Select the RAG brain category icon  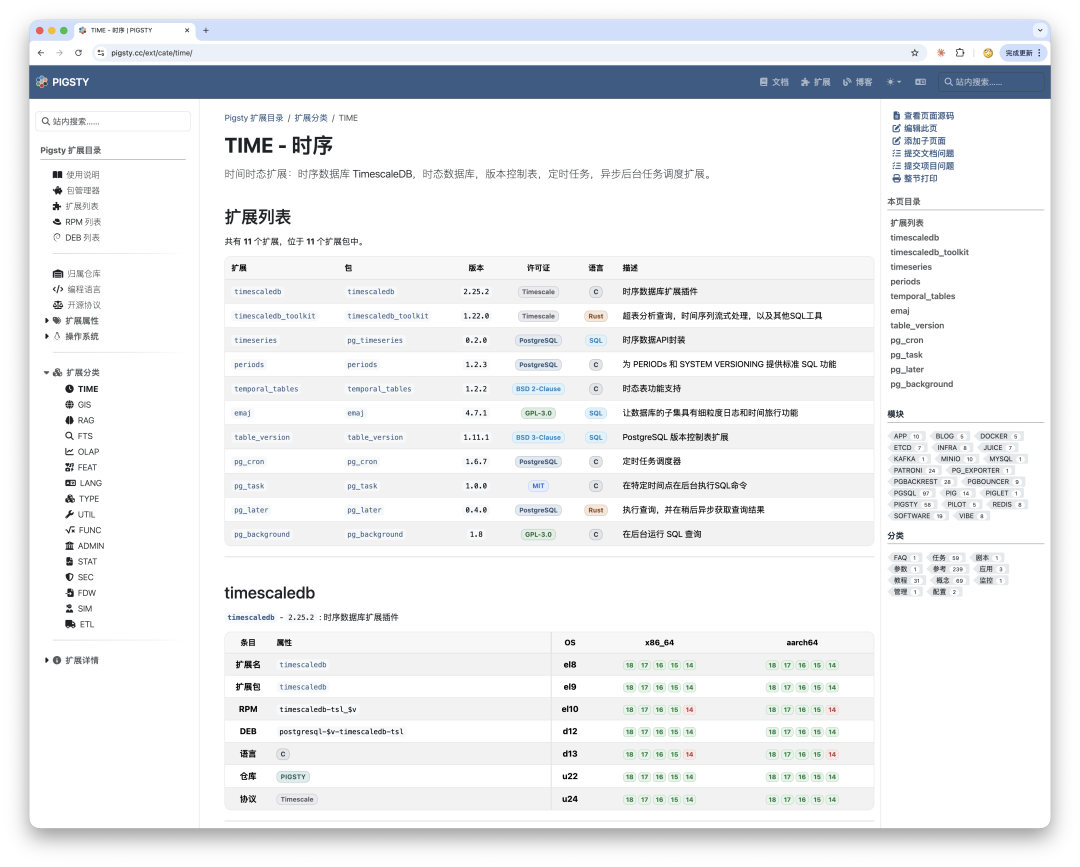70,420
